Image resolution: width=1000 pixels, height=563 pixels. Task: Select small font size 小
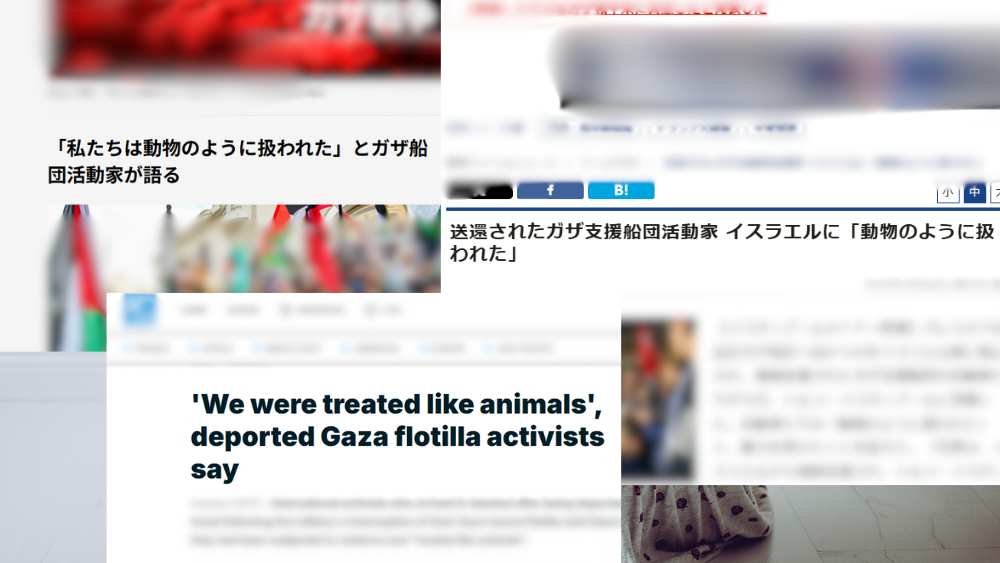(x=948, y=193)
